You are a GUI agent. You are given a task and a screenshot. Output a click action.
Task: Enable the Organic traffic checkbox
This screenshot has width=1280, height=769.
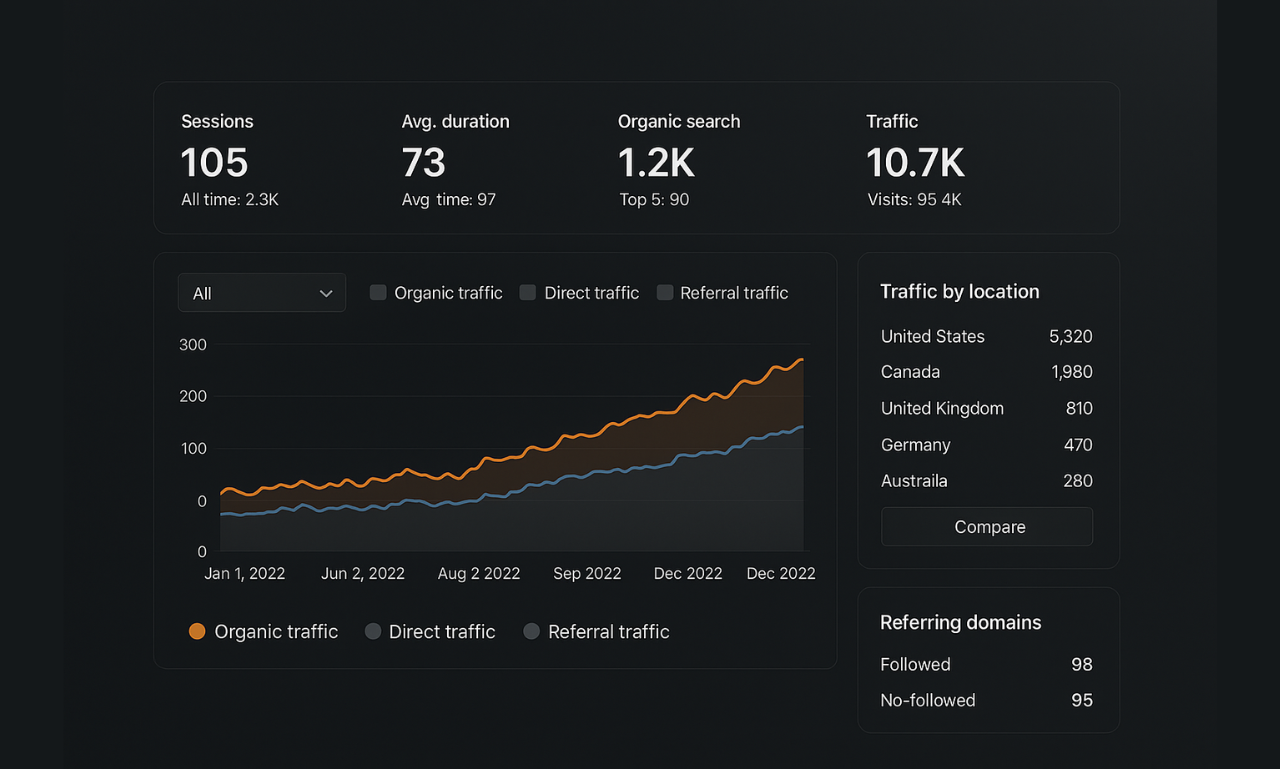(x=378, y=293)
